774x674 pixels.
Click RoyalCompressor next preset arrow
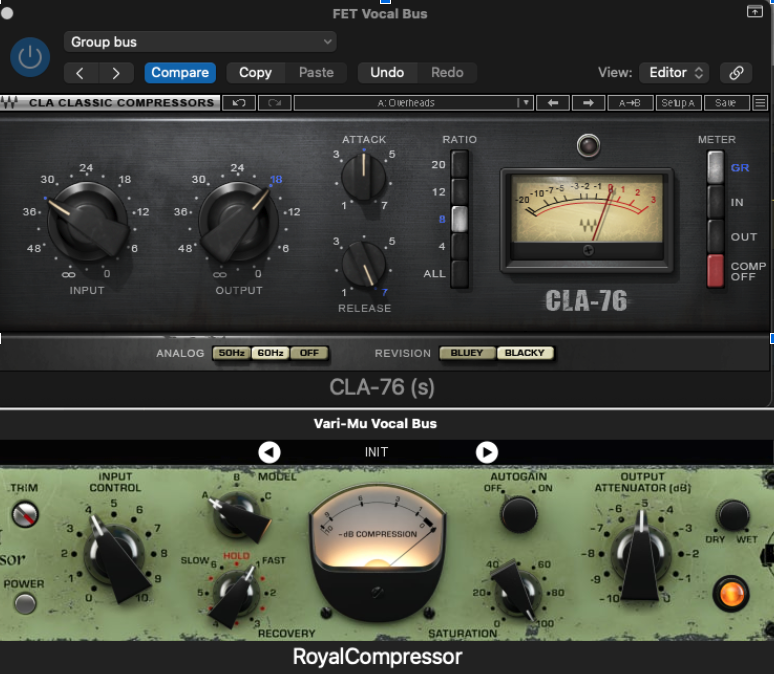(x=487, y=452)
